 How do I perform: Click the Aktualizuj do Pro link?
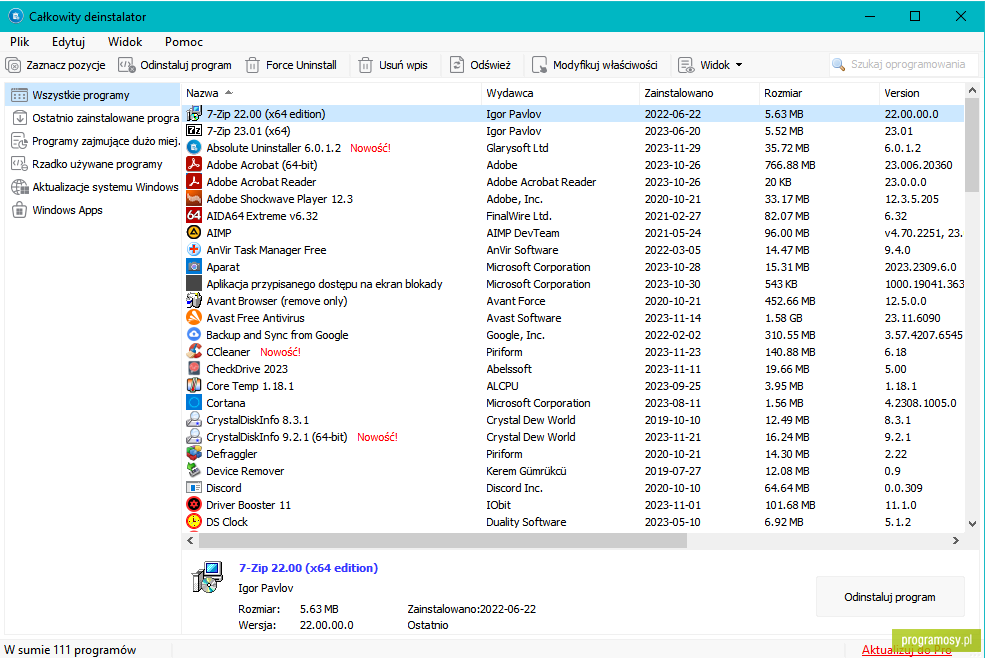pos(906,650)
